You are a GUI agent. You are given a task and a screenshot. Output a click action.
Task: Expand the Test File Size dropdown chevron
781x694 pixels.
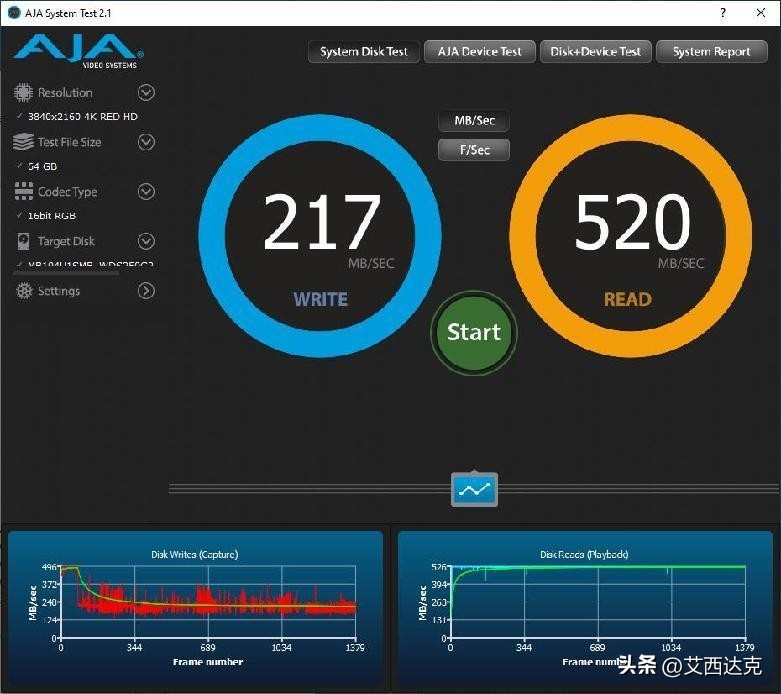tap(146, 142)
